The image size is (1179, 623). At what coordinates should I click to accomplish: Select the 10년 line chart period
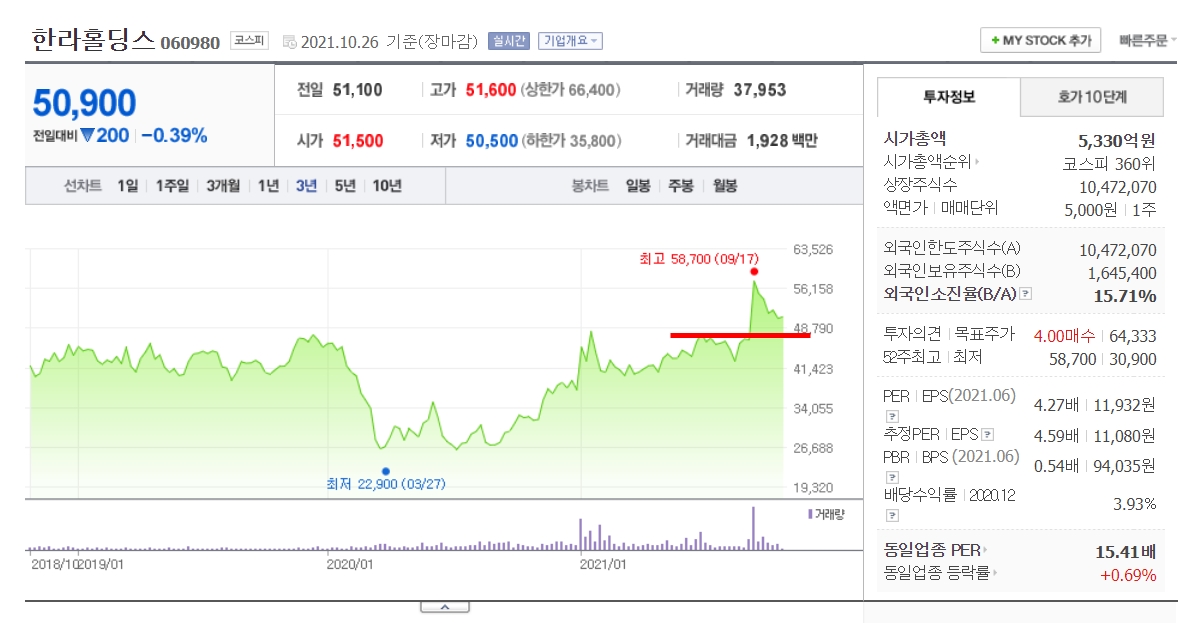coord(387,186)
